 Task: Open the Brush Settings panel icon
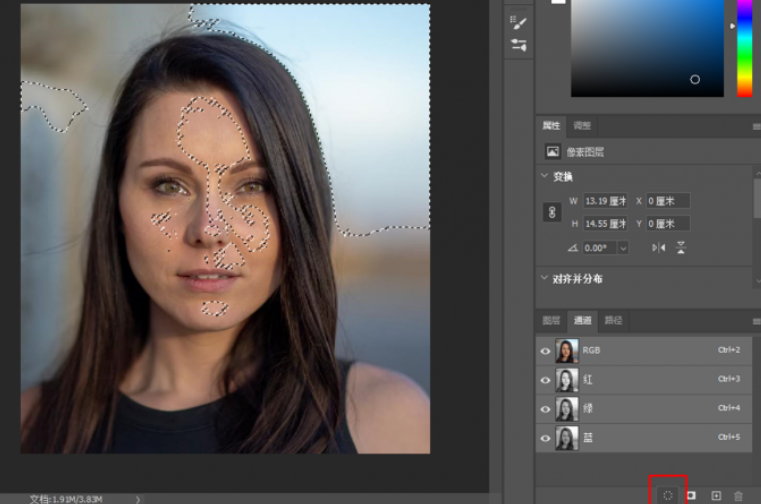coord(519,22)
